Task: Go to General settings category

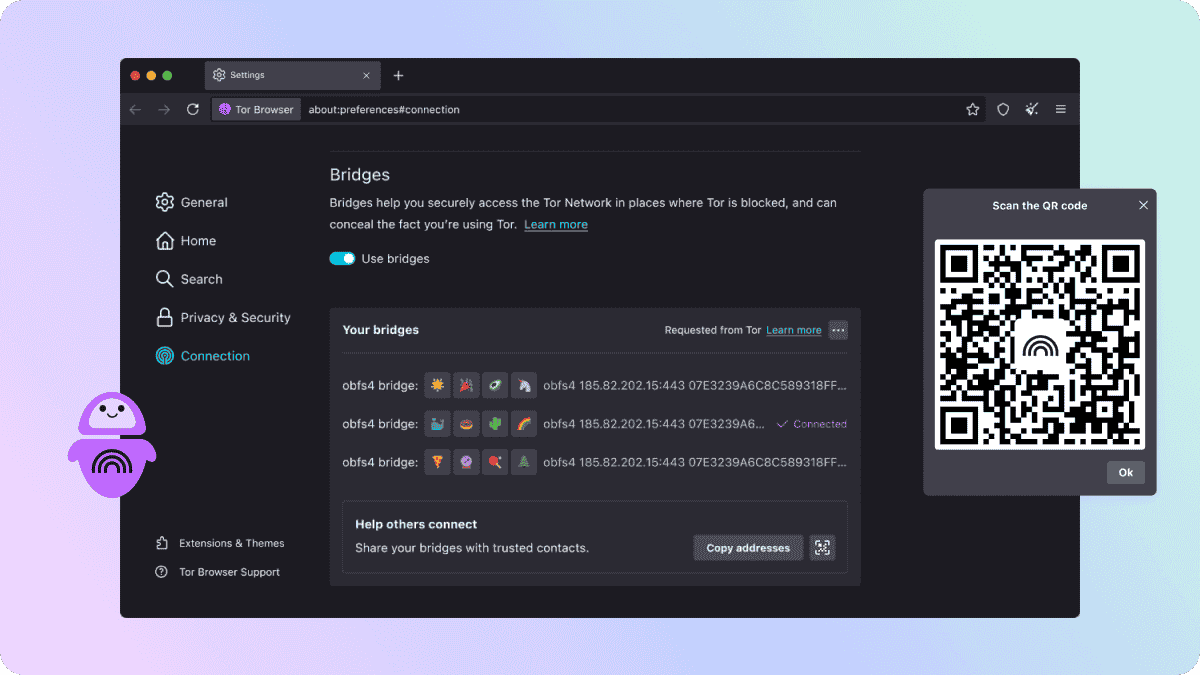Action: (203, 202)
